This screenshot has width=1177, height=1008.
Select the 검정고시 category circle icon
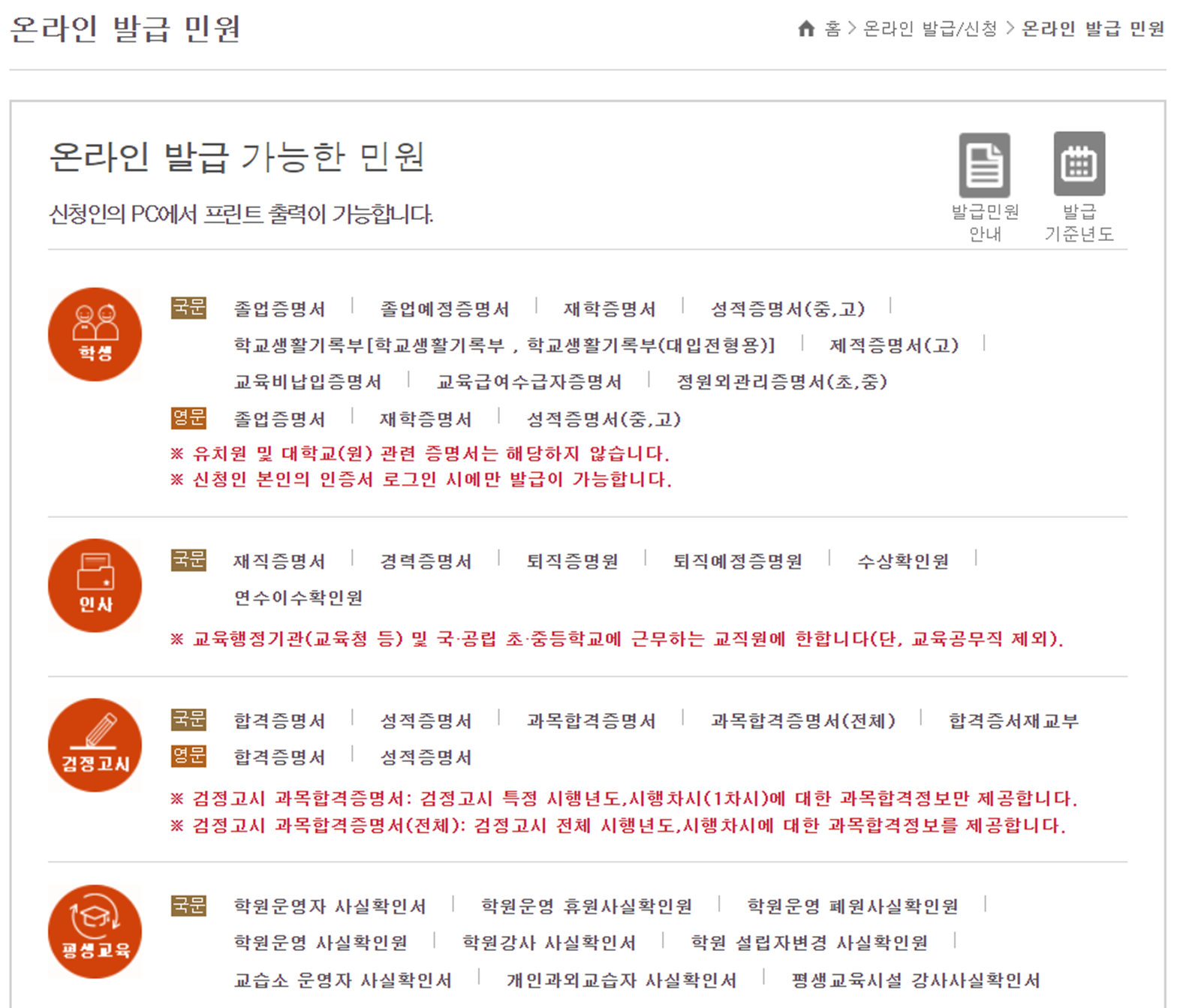pyautogui.click(x=95, y=745)
